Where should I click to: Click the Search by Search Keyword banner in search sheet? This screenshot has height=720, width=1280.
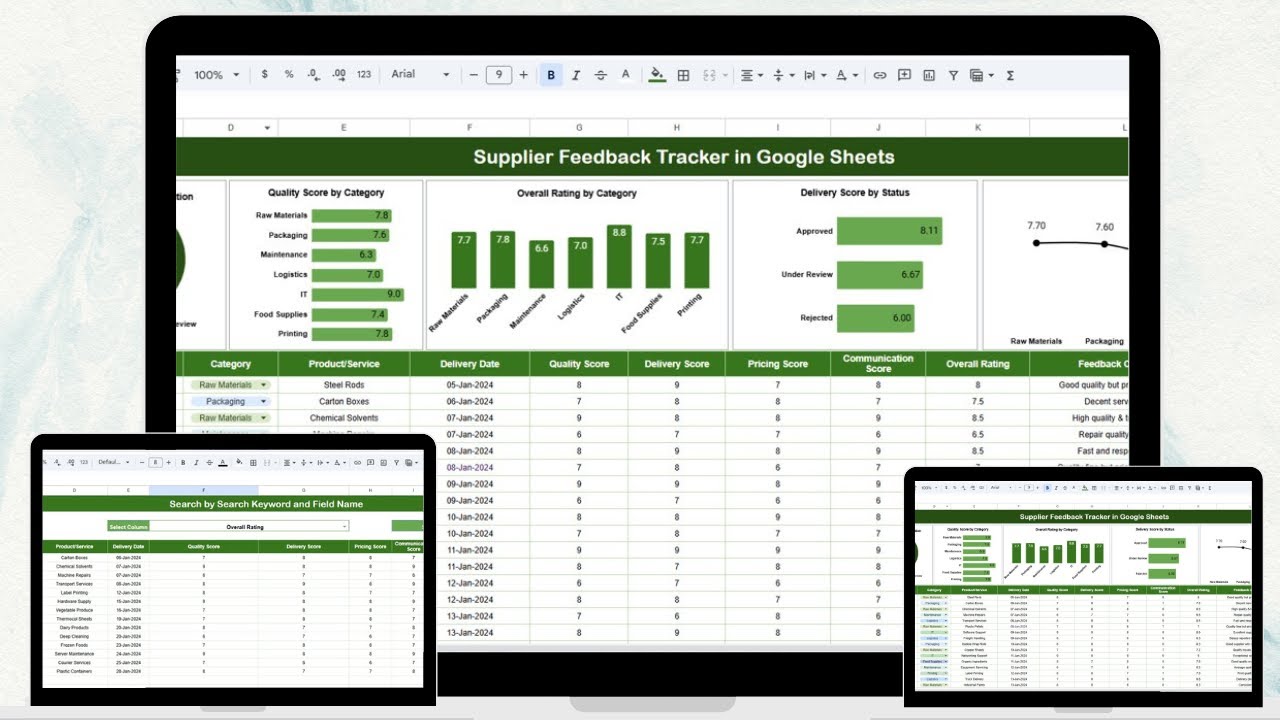point(232,504)
